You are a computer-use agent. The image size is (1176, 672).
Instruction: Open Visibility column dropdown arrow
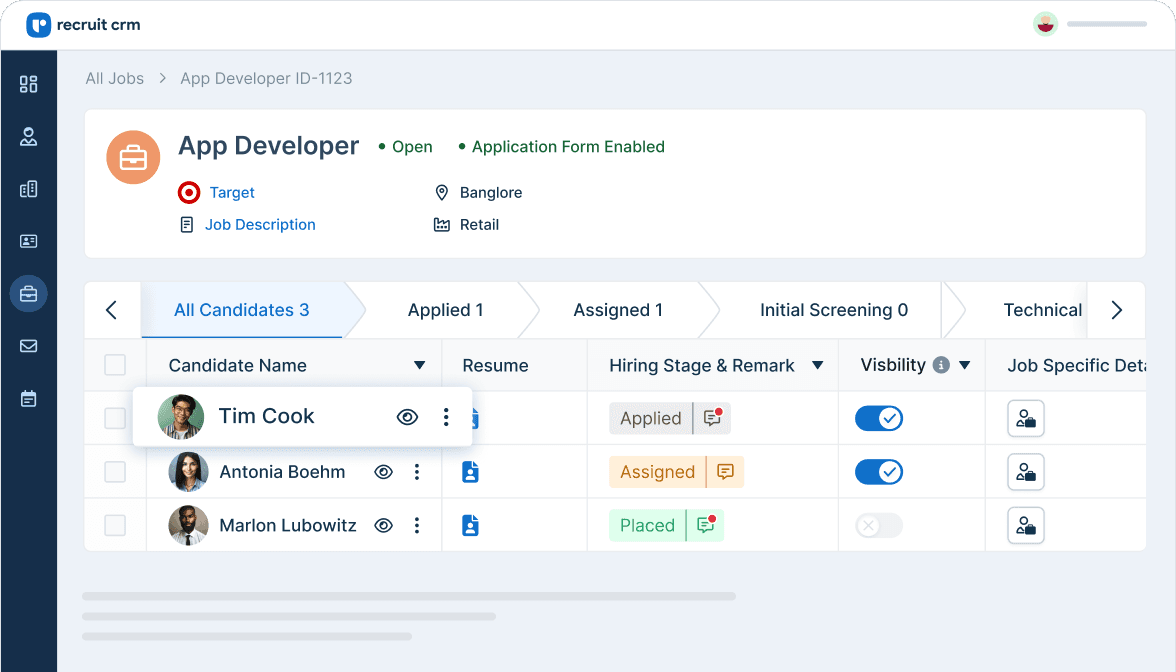[x=964, y=365]
